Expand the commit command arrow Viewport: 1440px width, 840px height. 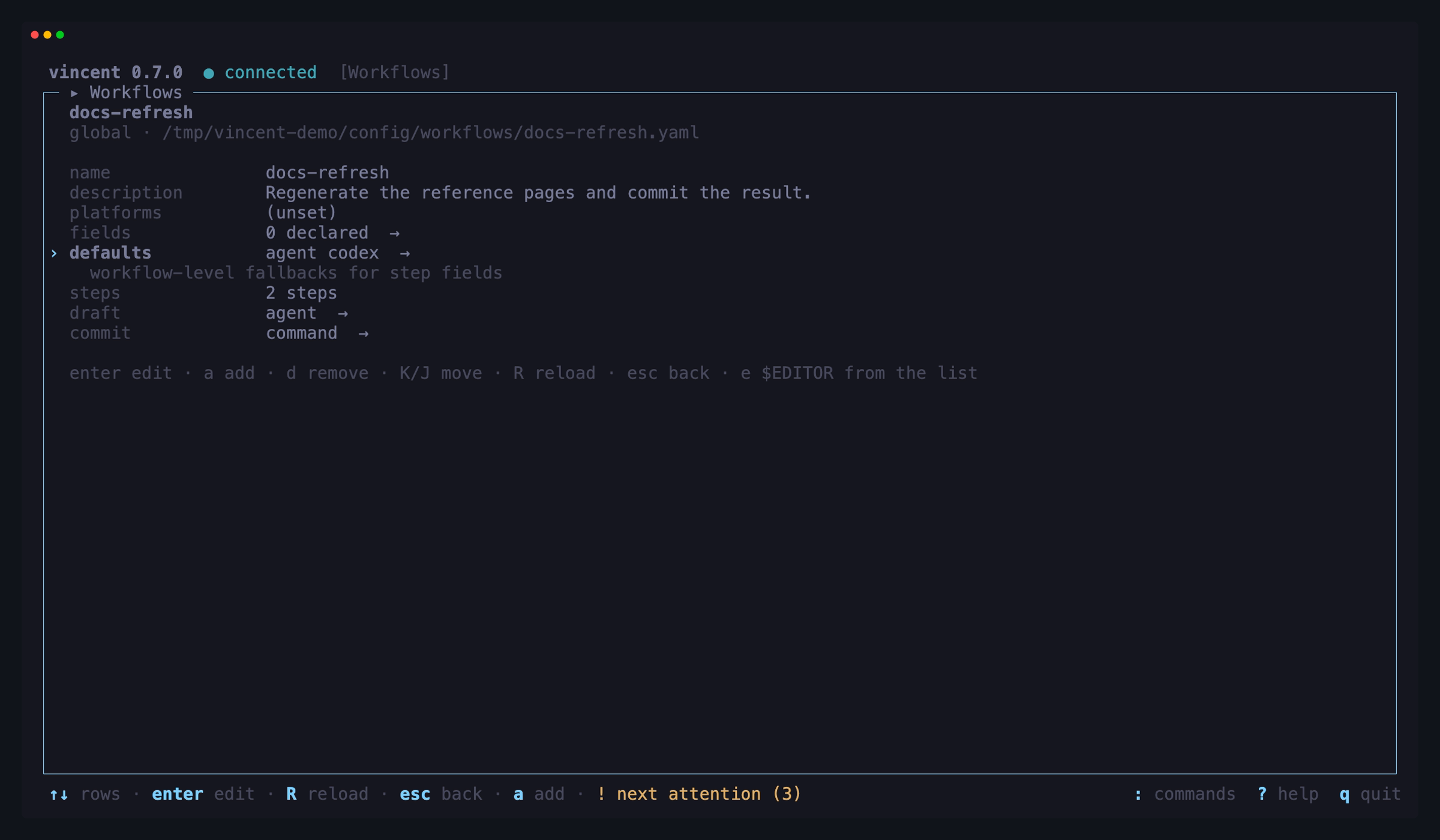pos(364,334)
